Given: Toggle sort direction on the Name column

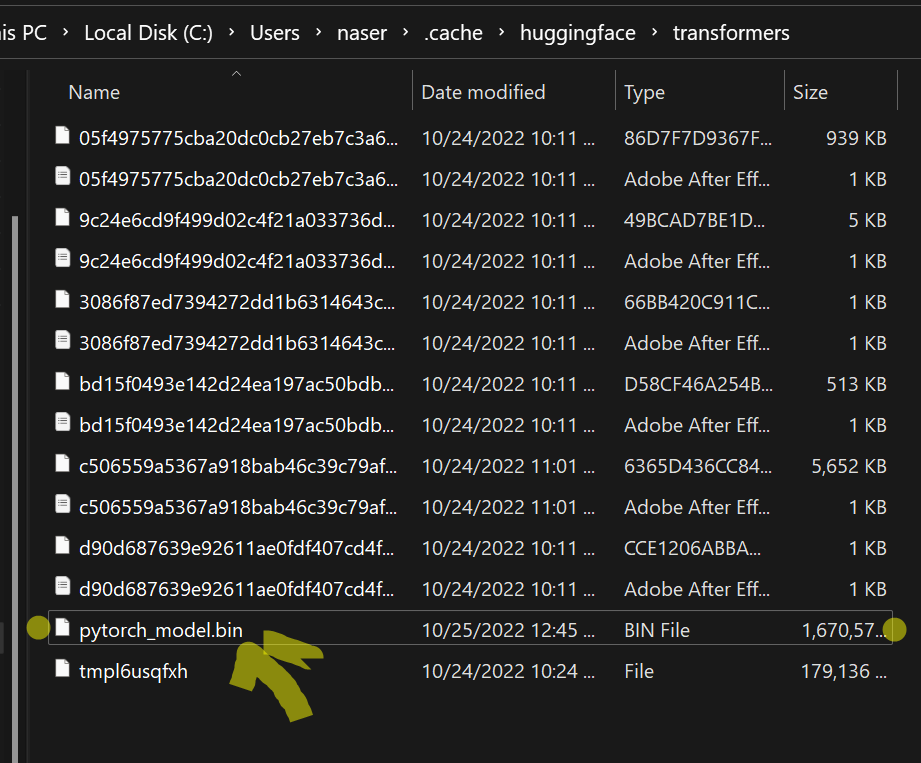Looking at the screenshot, I should (93, 92).
